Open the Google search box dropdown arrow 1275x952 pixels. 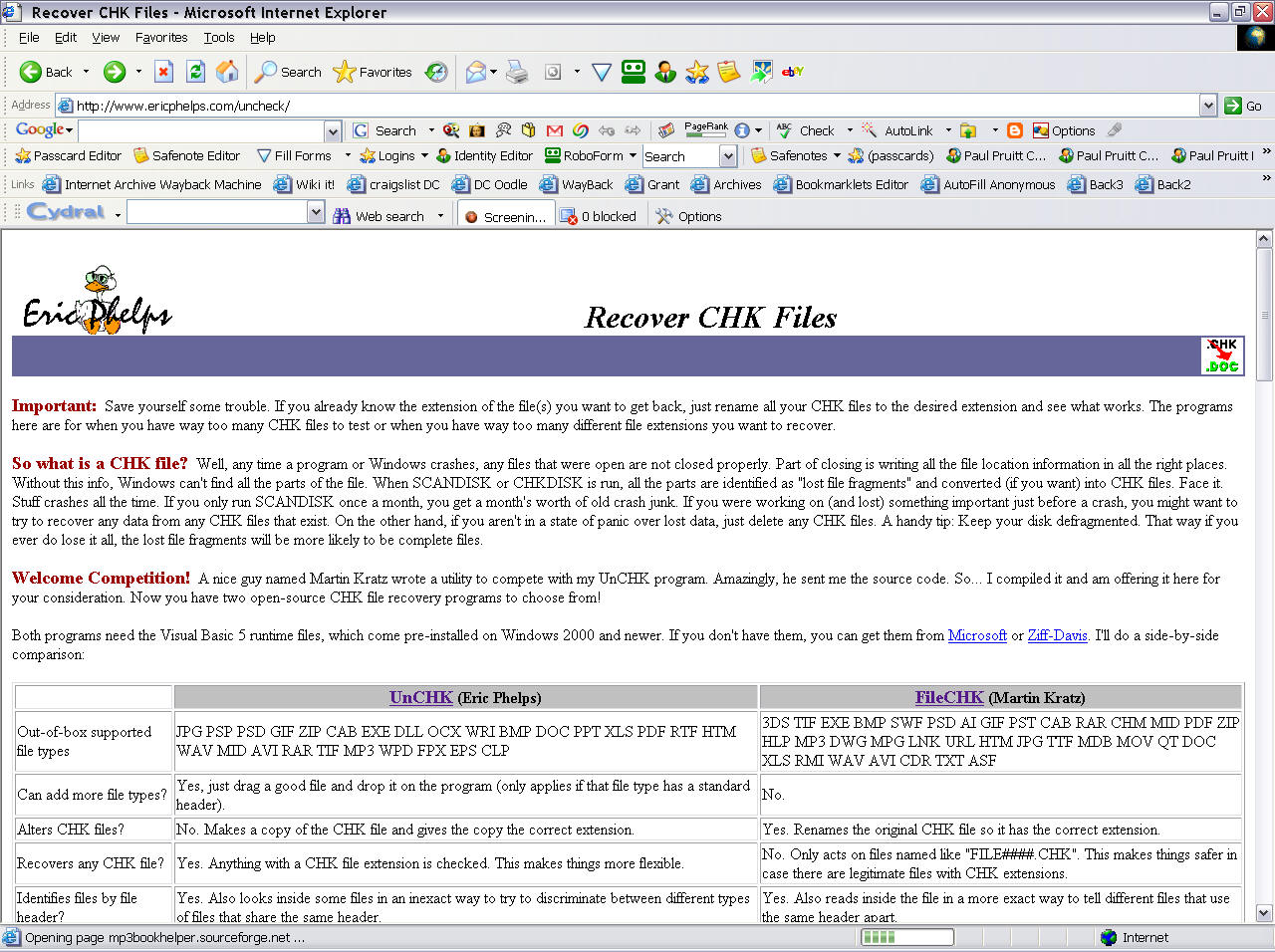(333, 130)
